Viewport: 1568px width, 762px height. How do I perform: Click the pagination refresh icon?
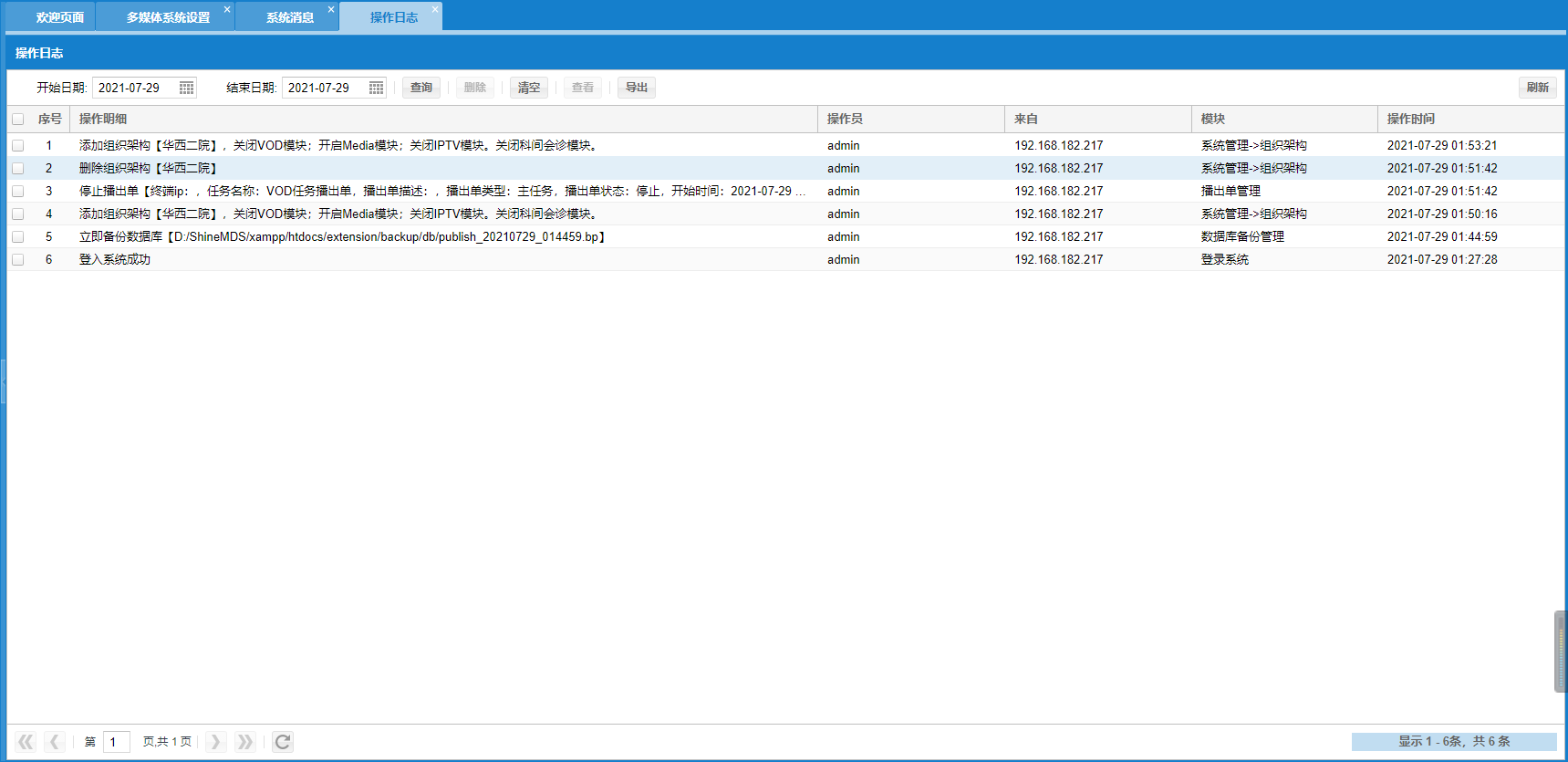point(283,742)
